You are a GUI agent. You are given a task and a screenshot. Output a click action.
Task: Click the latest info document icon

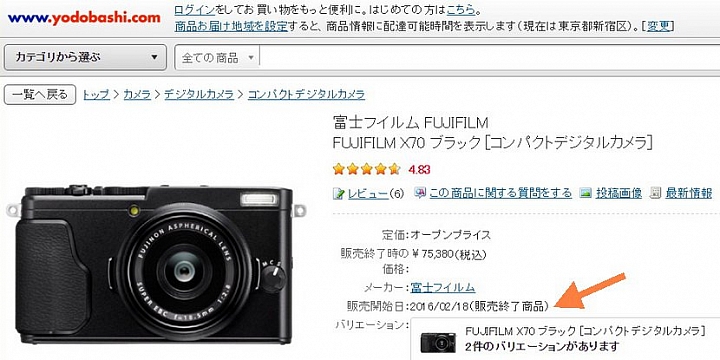click(x=655, y=193)
